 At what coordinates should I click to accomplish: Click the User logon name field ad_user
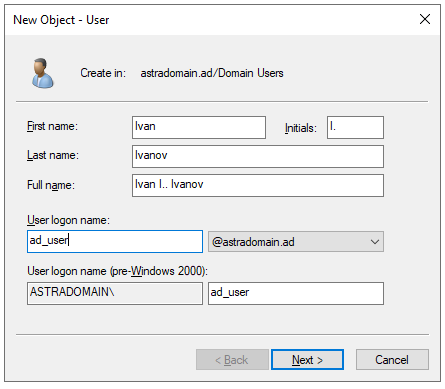click(x=115, y=241)
